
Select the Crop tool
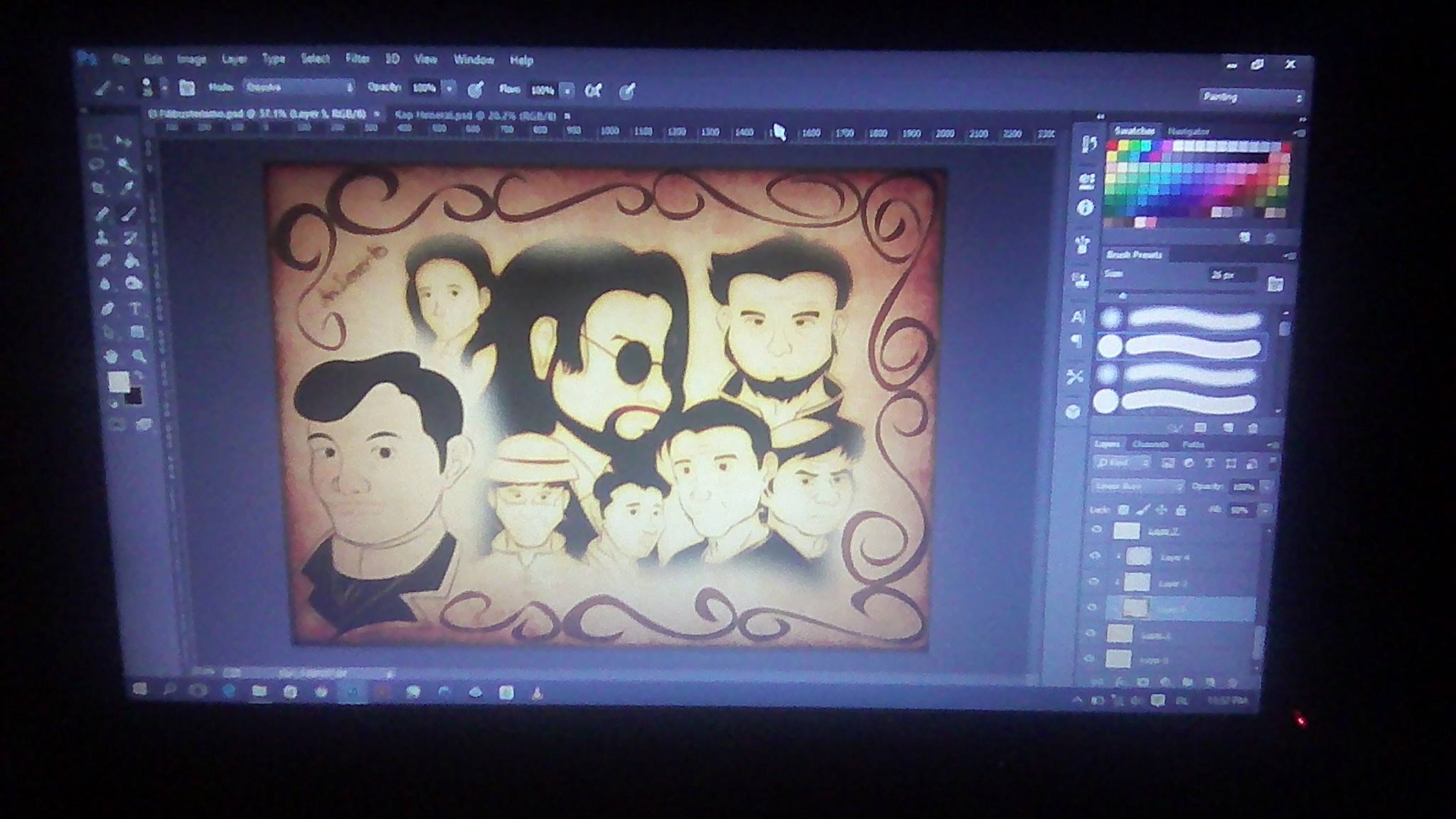[x=98, y=188]
